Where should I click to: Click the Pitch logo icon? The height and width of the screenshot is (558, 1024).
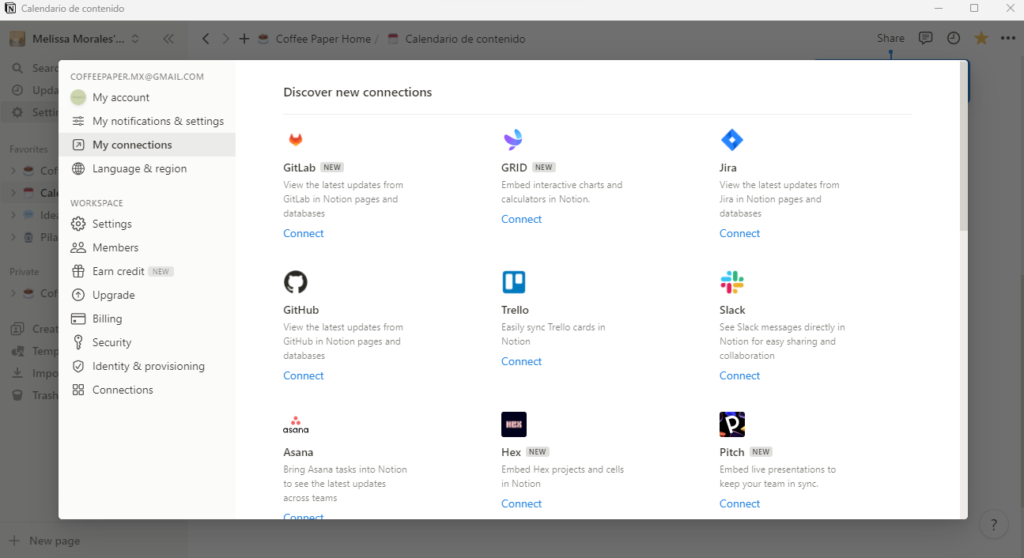click(x=731, y=424)
